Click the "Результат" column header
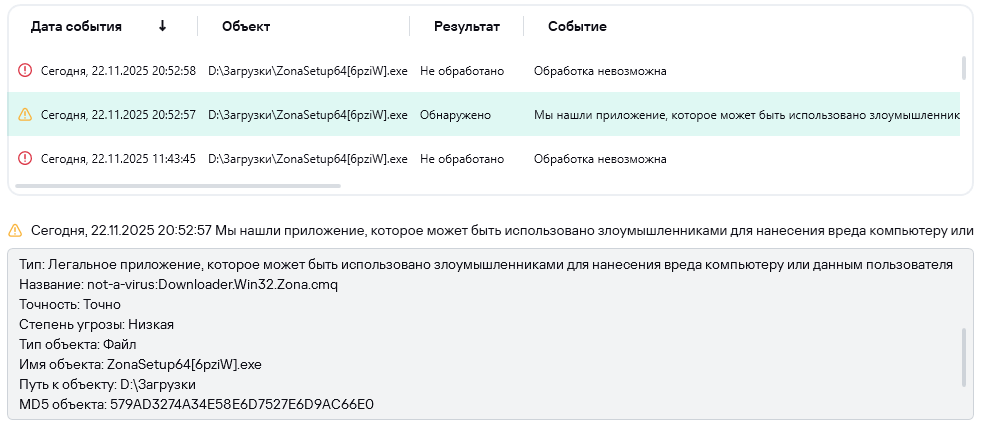This screenshot has width=990, height=433. pyautogui.click(x=466, y=26)
